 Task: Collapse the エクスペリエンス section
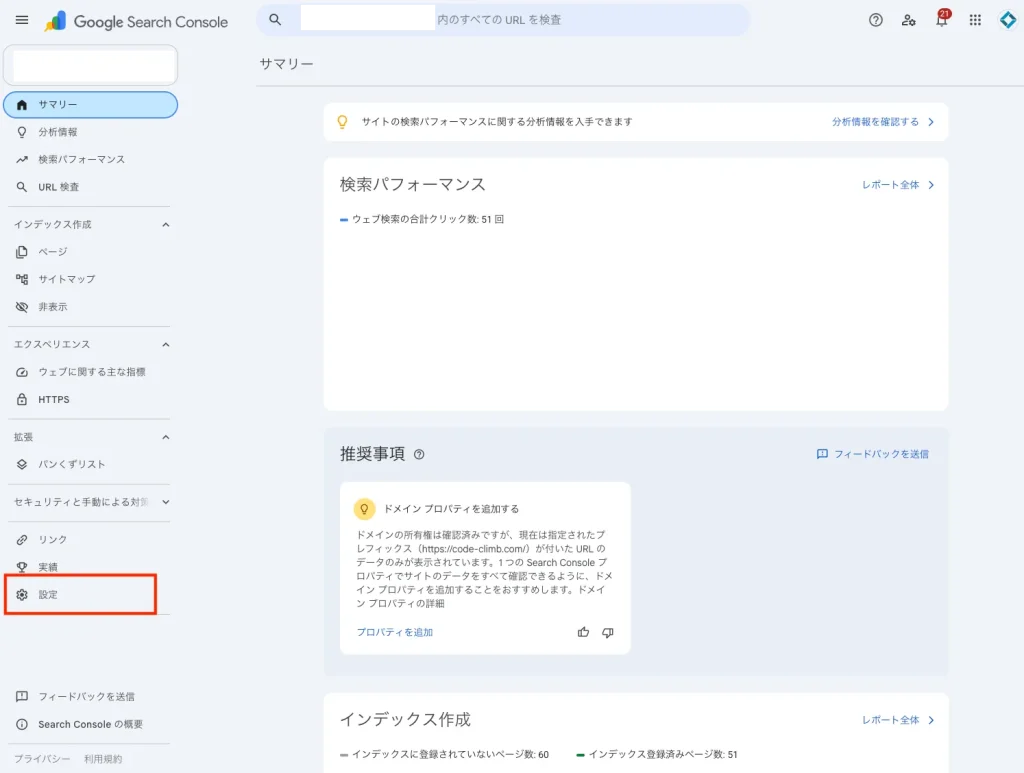point(166,345)
